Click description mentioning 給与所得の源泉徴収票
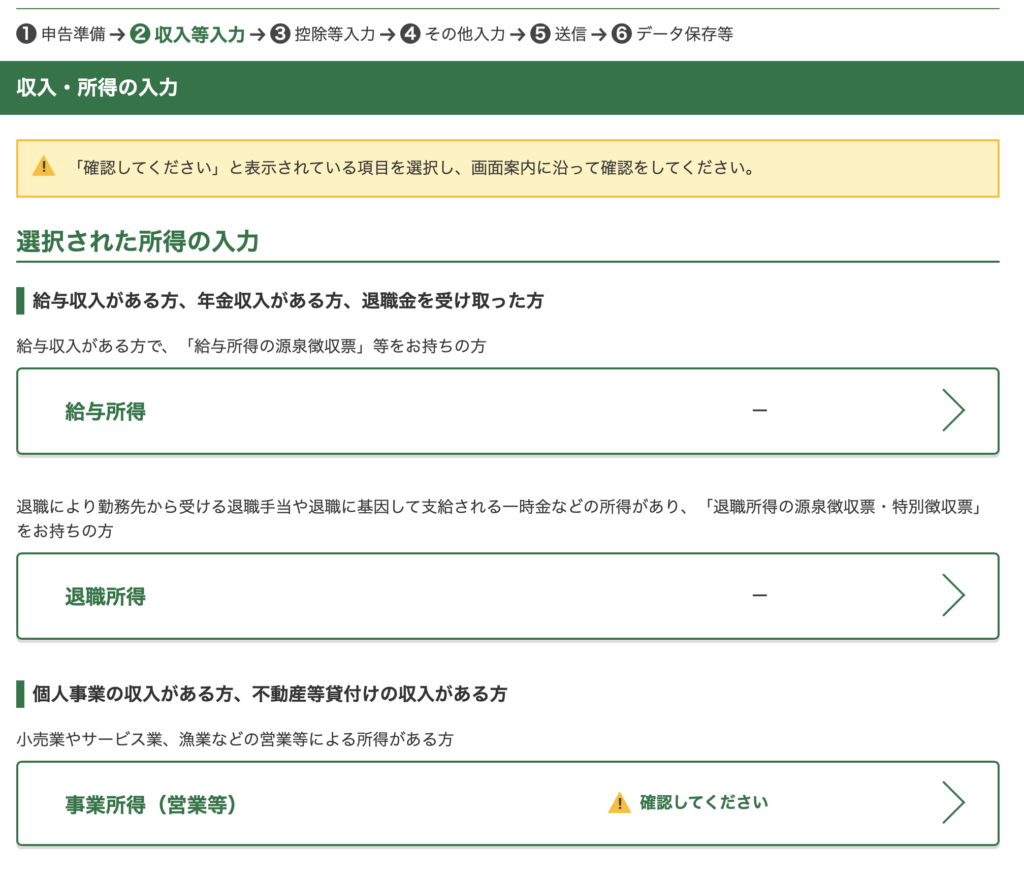1024x873 pixels. pos(251,345)
